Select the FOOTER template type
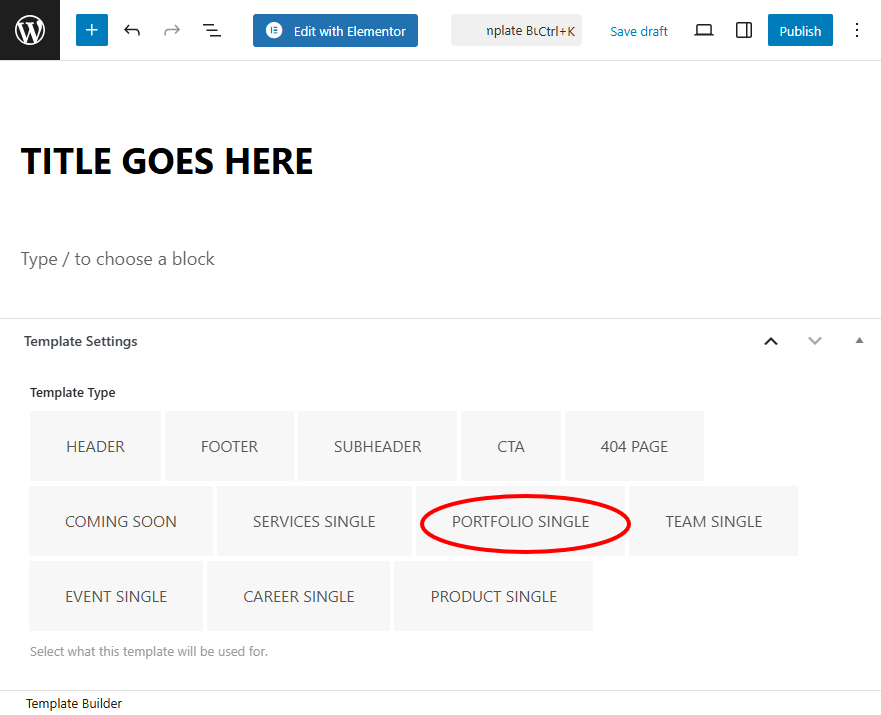Image resolution: width=881 pixels, height=715 pixels. point(229,446)
